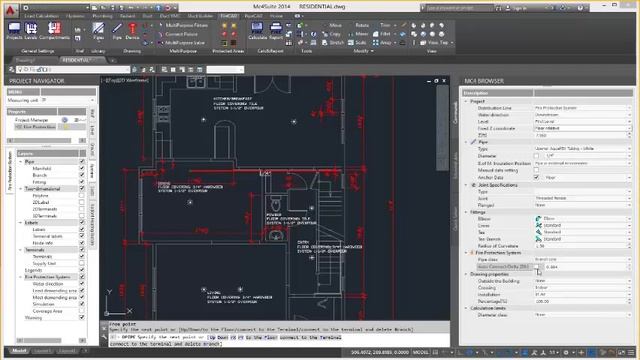Click the Report printer icon
Image resolution: width=640 pixels, height=360 pixels.
tap(276, 31)
